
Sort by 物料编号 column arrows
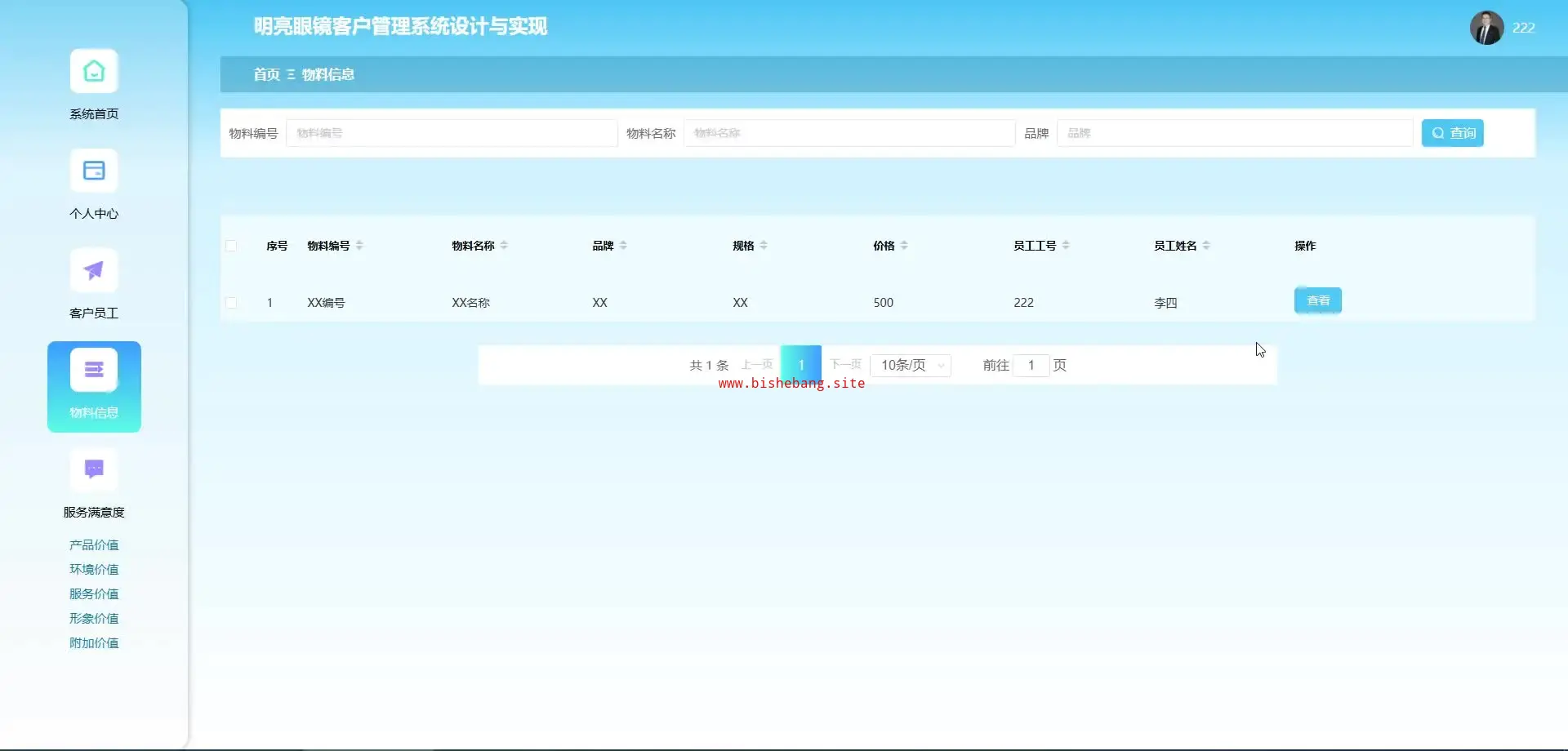coord(359,246)
